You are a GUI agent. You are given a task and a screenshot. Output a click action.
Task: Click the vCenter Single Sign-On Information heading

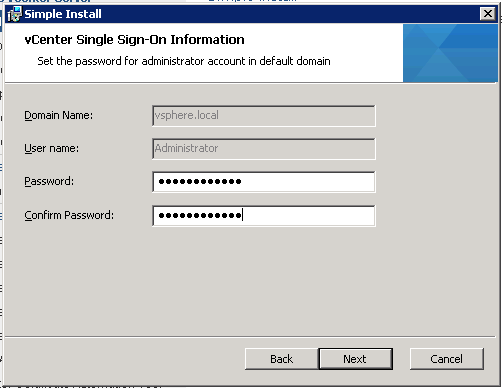[134, 40]
